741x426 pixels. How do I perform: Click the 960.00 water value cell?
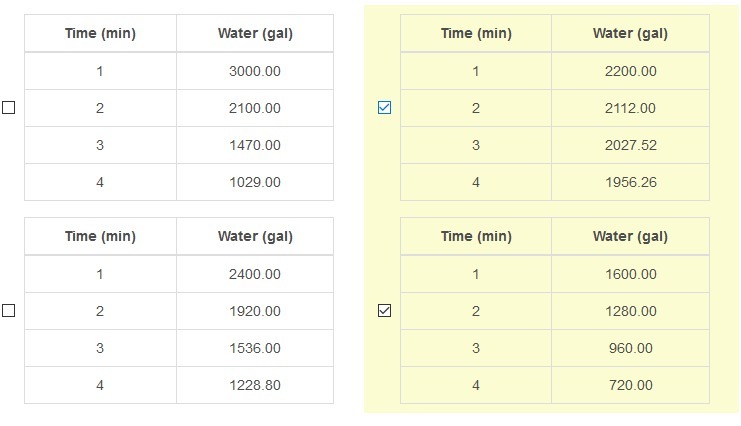point(630,348)
